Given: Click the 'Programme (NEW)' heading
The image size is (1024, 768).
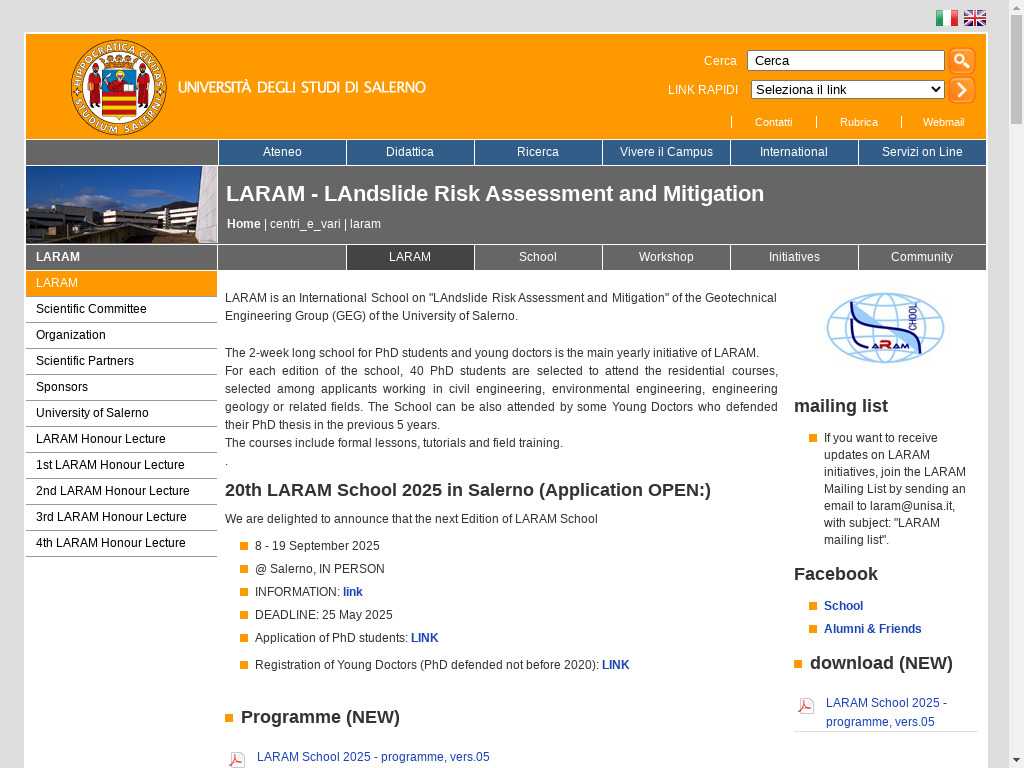Looking at the screenshot, I should [x=320, y=718].
